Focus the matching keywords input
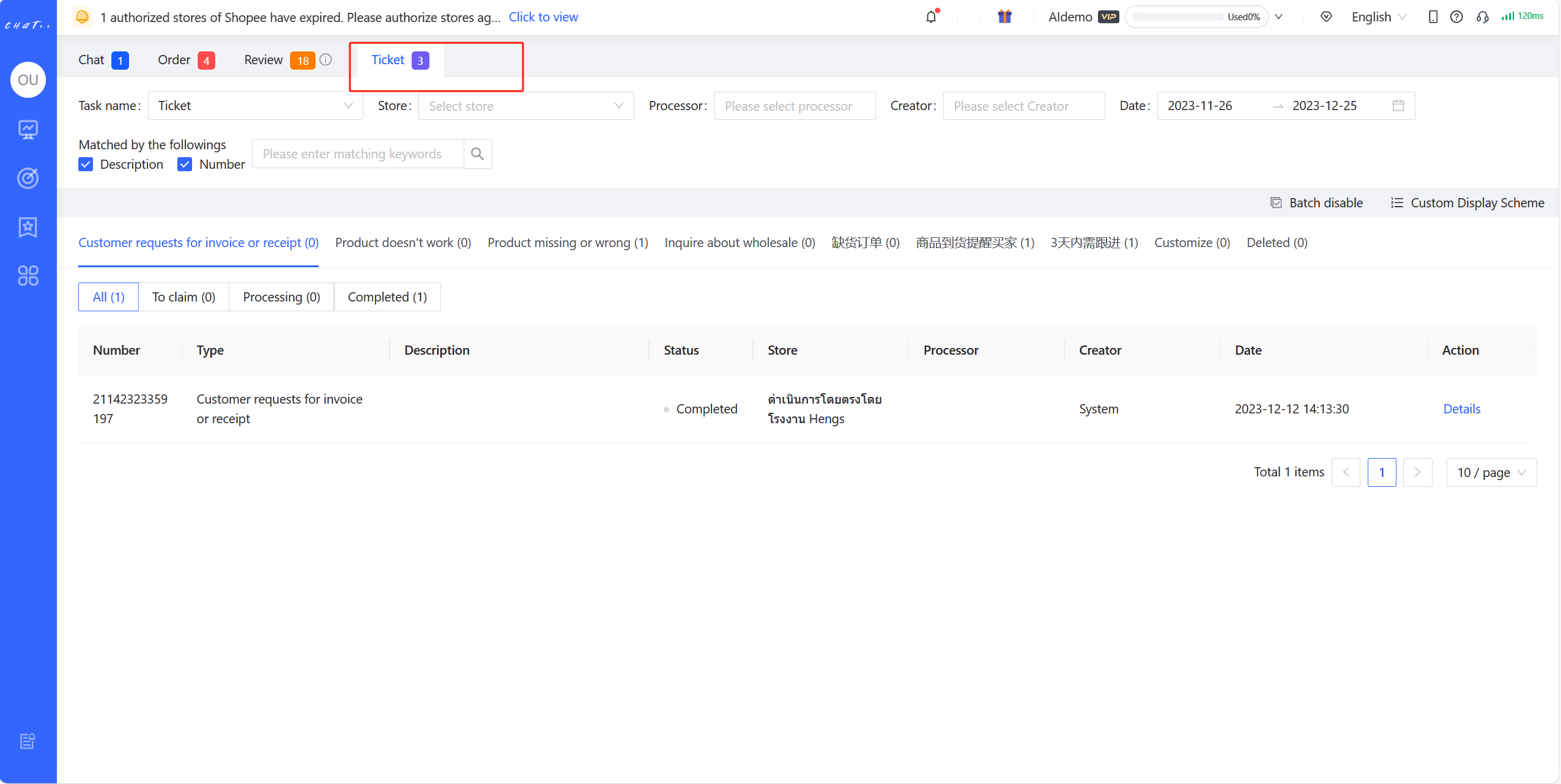The height and width of the screenshot is (784, 1561). [358, 154]
